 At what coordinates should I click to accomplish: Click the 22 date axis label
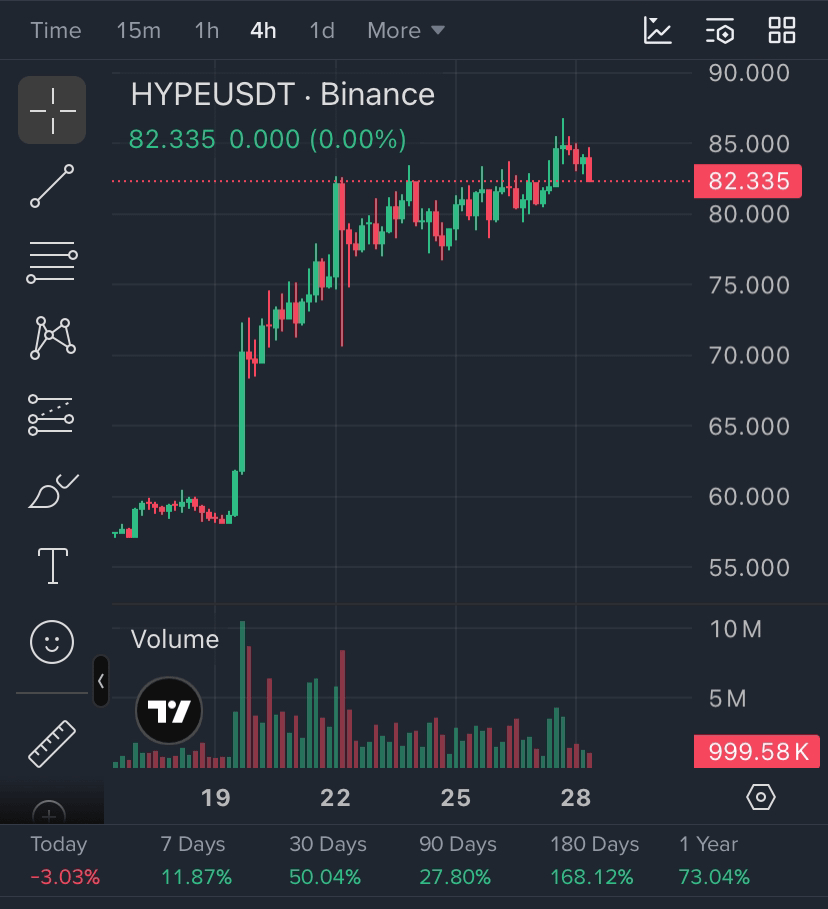point(336,798)
